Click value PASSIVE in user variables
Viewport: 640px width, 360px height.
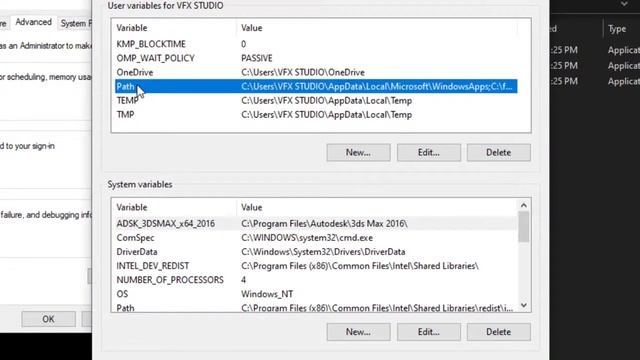coord(257,58)
